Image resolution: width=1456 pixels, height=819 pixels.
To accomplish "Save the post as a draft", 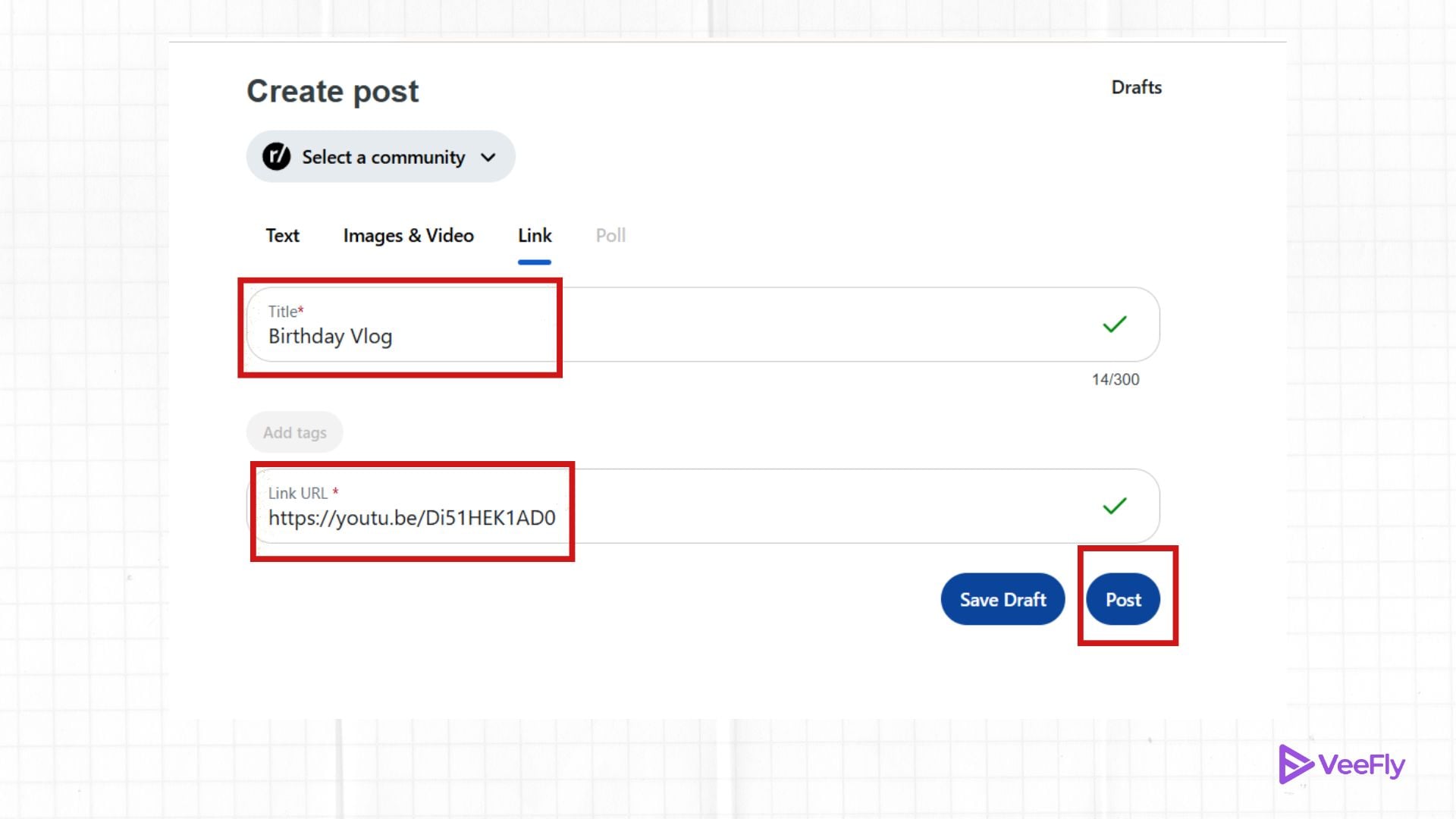I will (1003, 599).
